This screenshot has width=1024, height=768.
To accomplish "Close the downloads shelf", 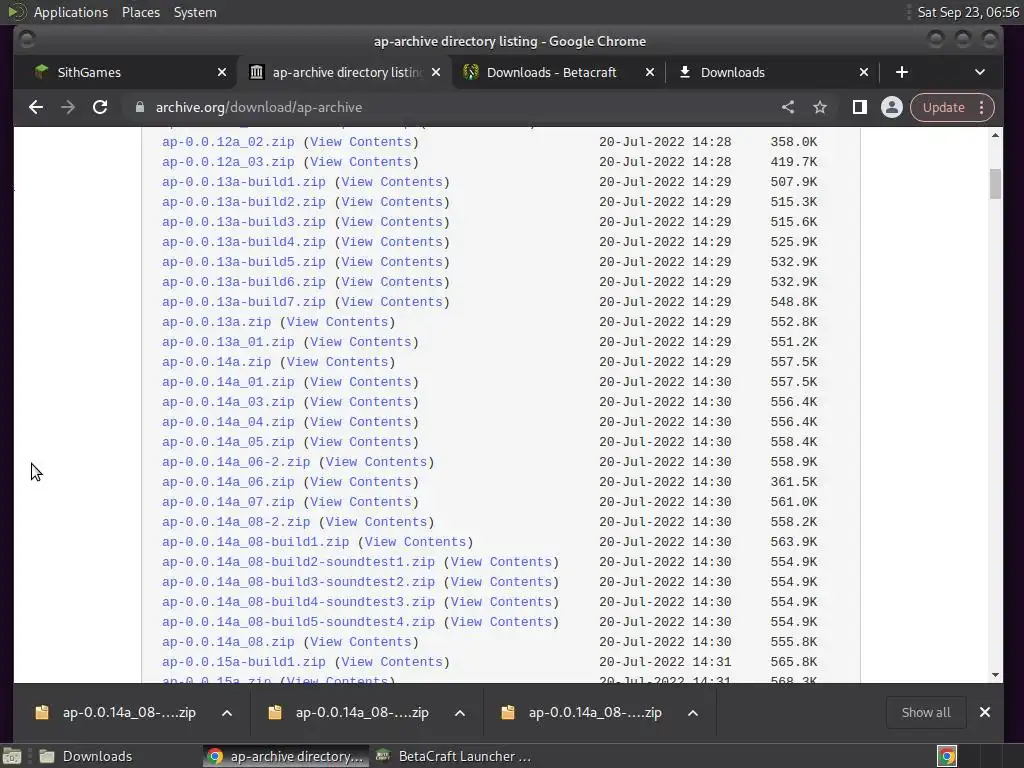I will (985, 712).
